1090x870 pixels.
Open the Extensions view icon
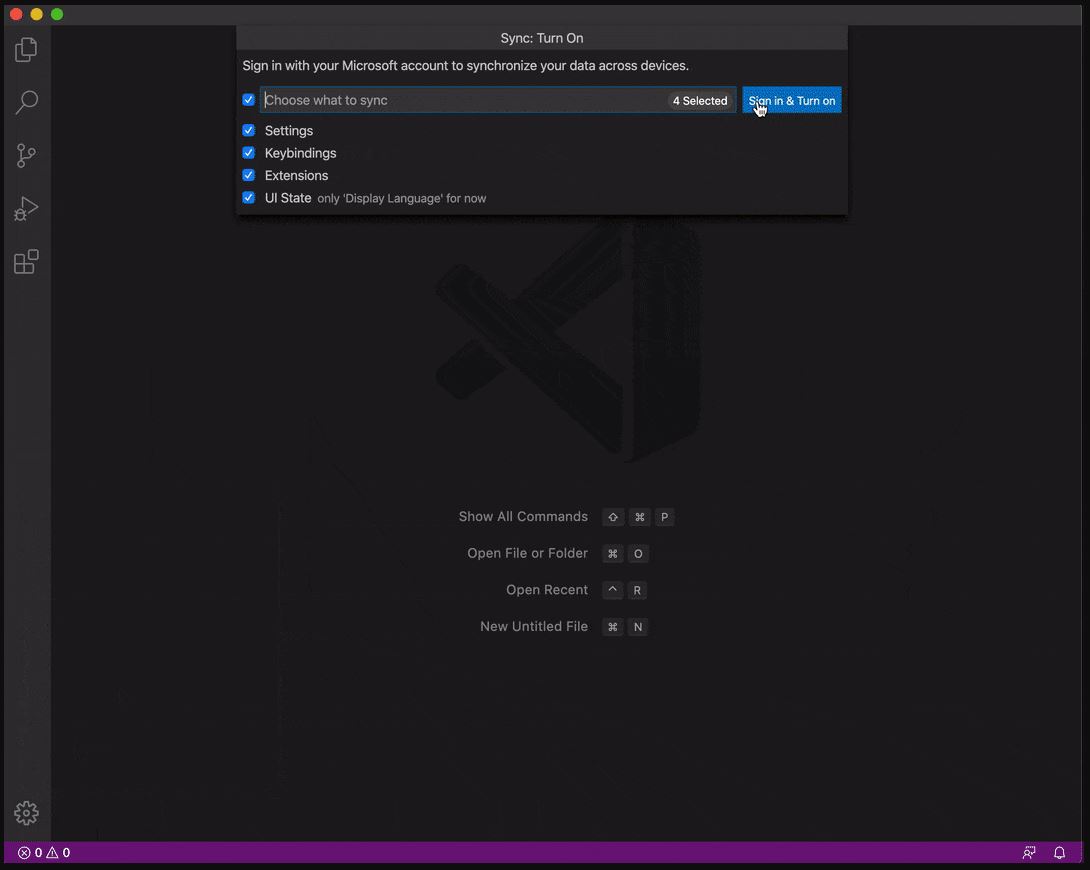click(x=26, y=261)
